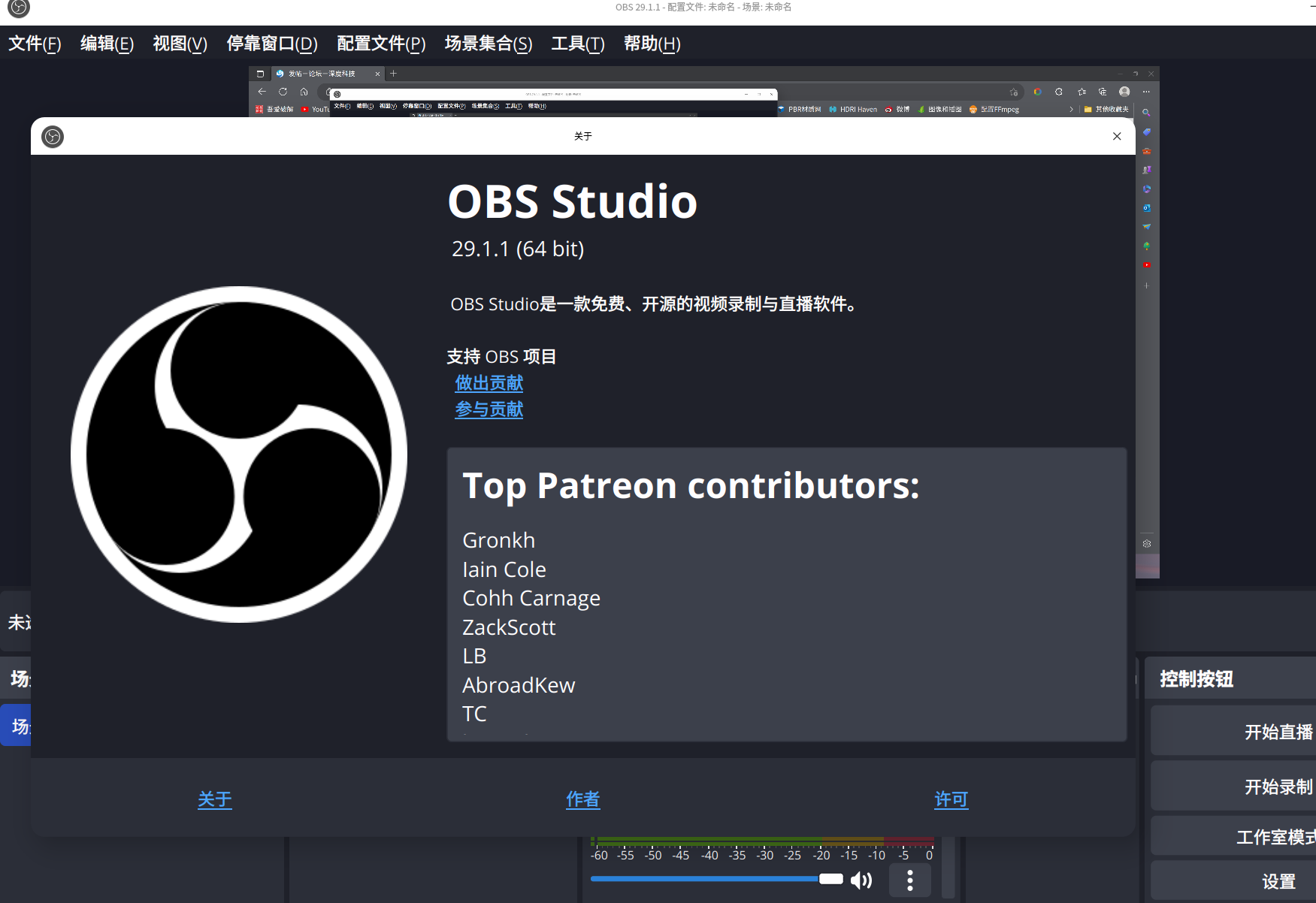Toggle 工作室模式 button

pos(1233,836)
